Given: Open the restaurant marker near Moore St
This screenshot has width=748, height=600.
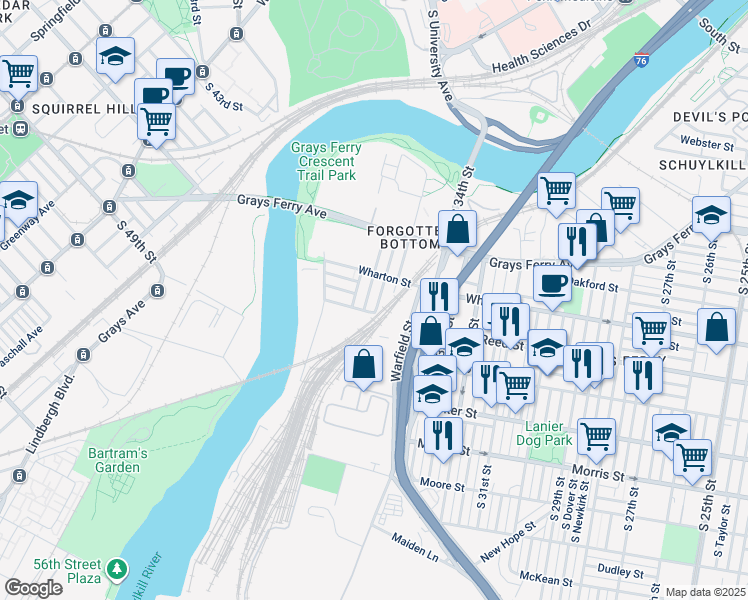Looking at the screenshot, I should 443,439.
